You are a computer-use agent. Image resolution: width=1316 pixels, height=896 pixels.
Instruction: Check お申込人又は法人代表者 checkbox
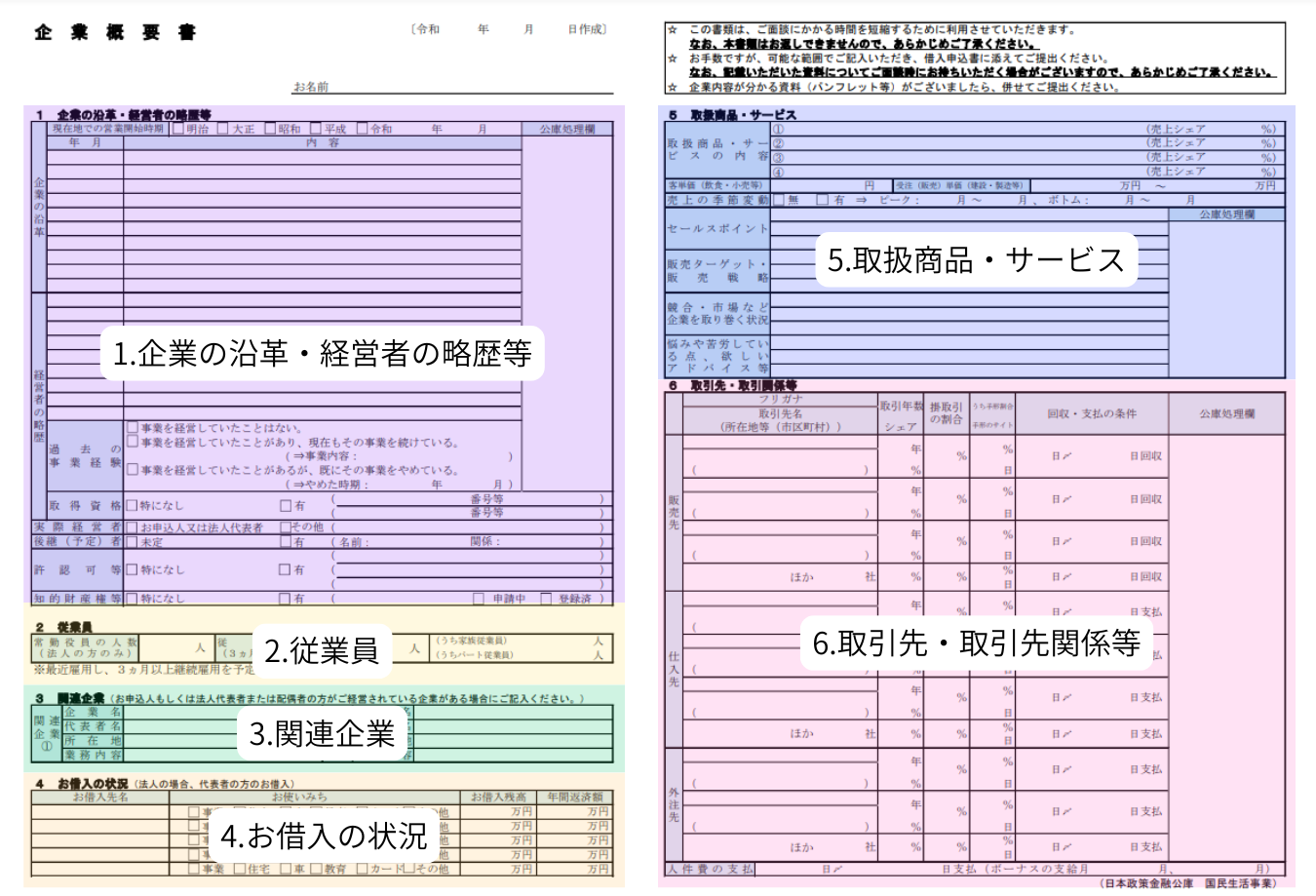(133, 527)
